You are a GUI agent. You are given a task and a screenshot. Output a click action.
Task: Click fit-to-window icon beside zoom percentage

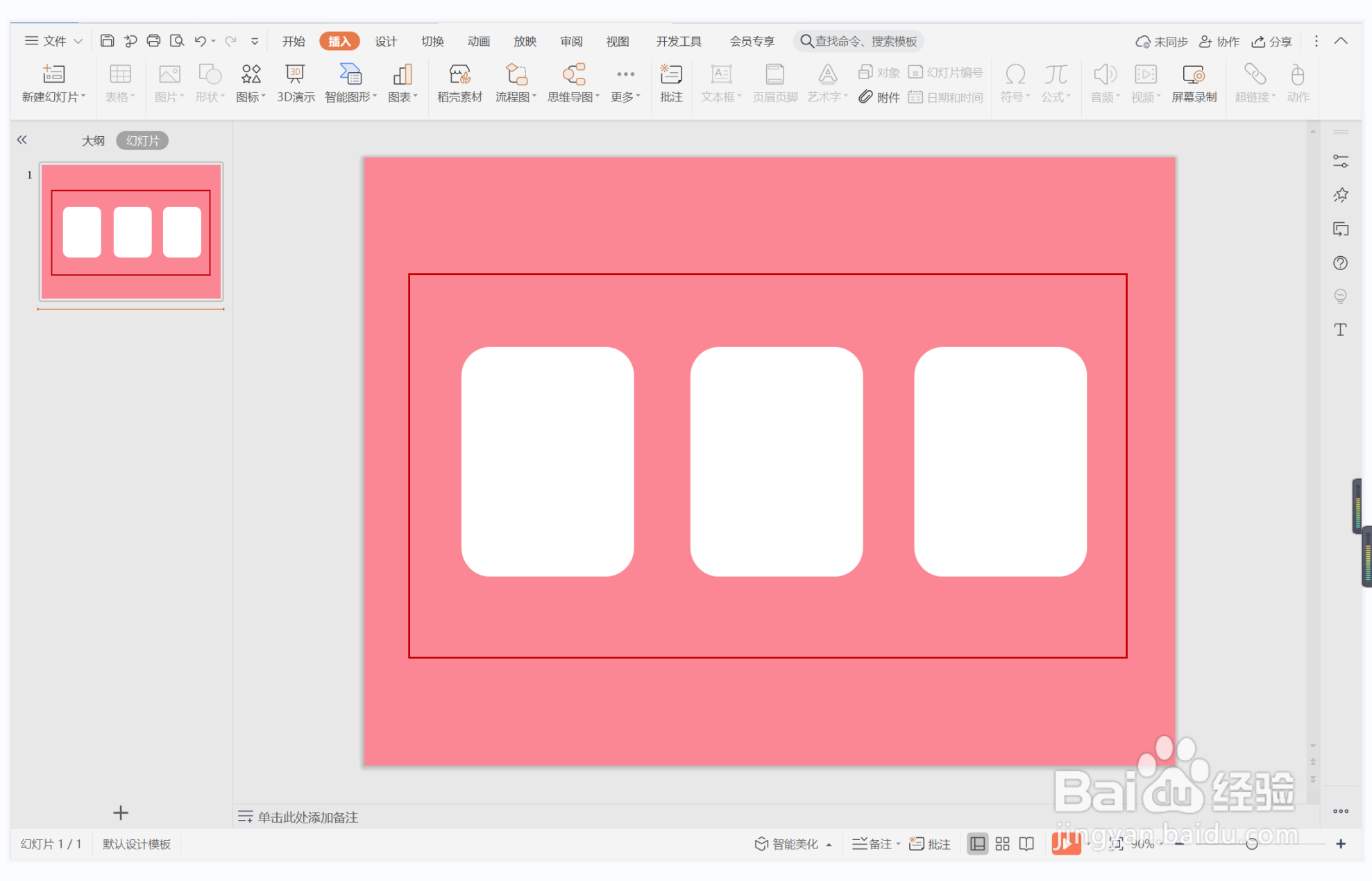tap(1116, 844)
